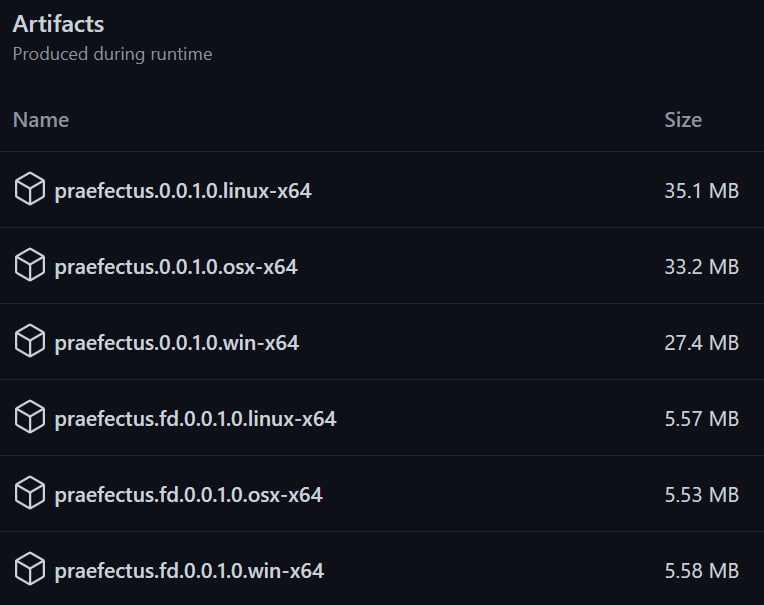Viewport: 764px width, 605px height.
Task: Click the package icon beside praefectus.0.0.1.0.osx-x64
Action: tap(30, 265)
